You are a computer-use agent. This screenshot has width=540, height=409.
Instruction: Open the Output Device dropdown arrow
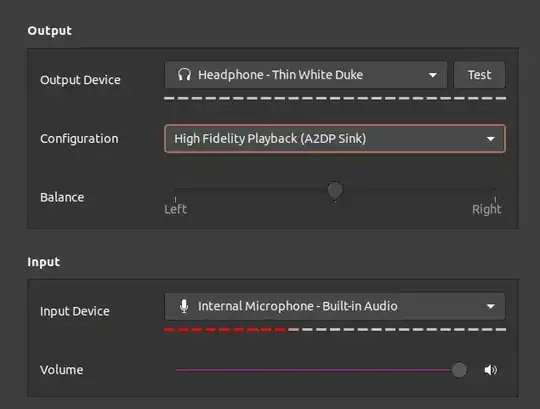pyautogui.click(x=433, y=75)
